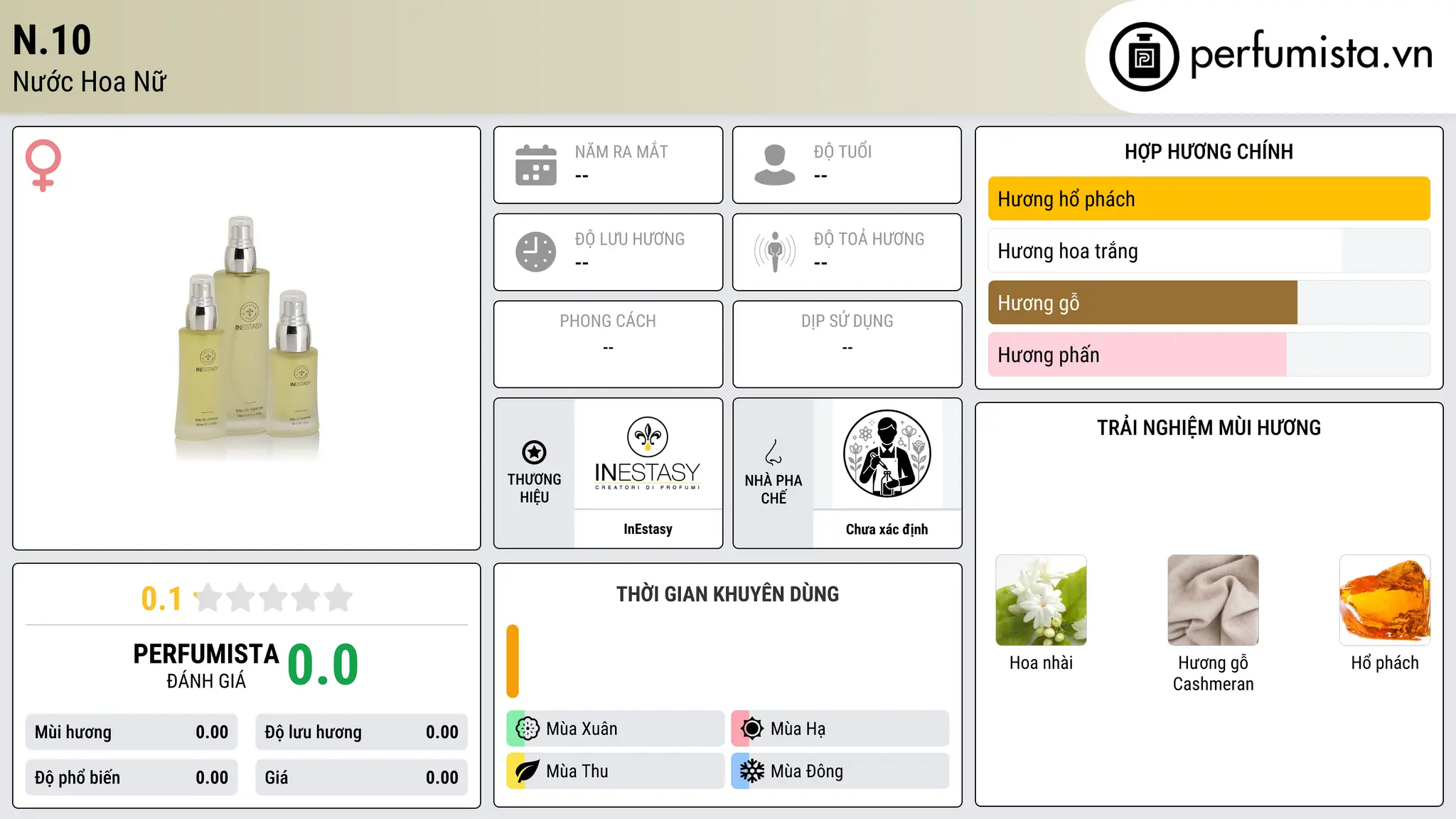Click the N.10 product title
Screen dimensions: 1456x819
[x=53, y=40]
